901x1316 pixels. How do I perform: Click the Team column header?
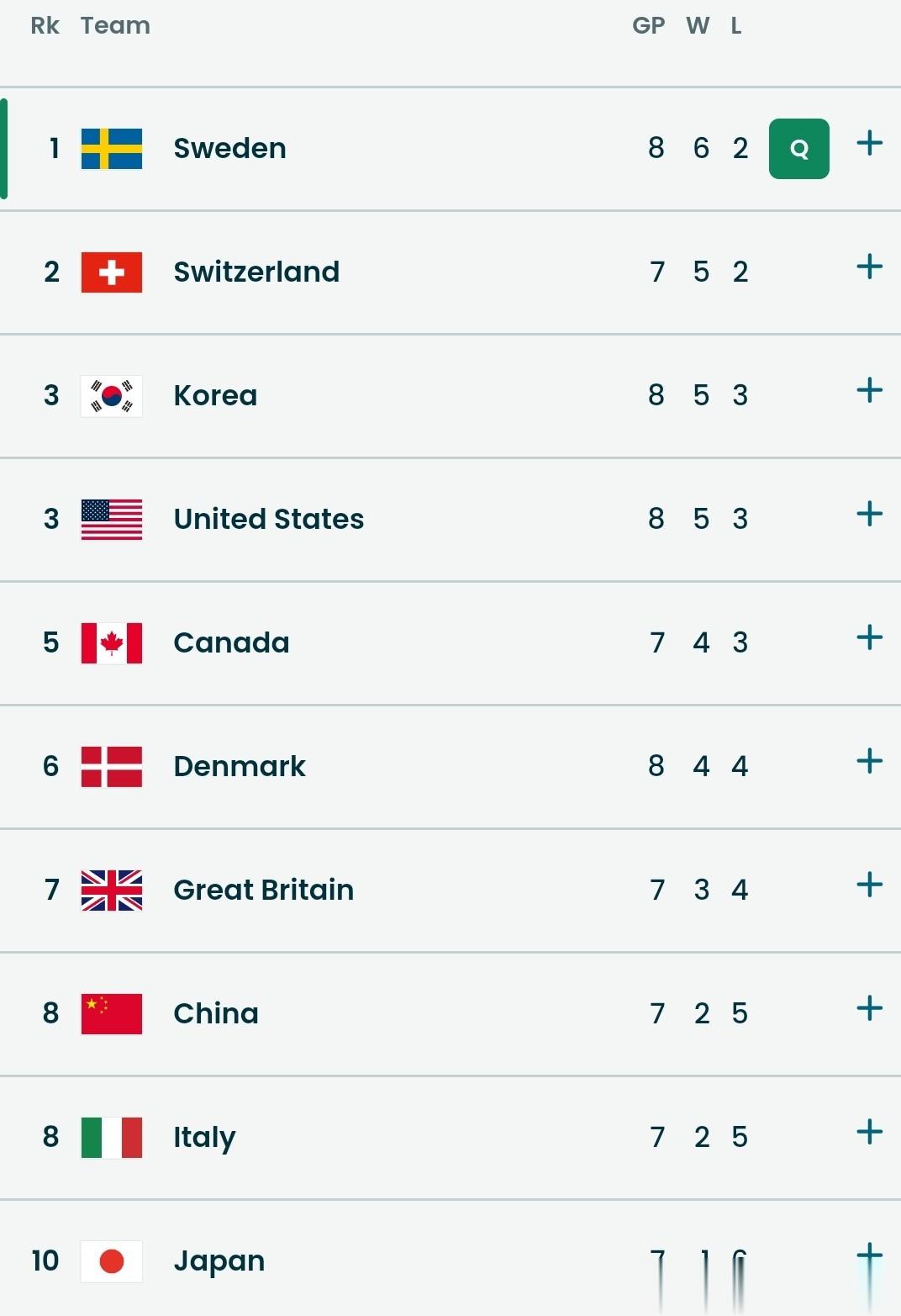tap(115, 26)
